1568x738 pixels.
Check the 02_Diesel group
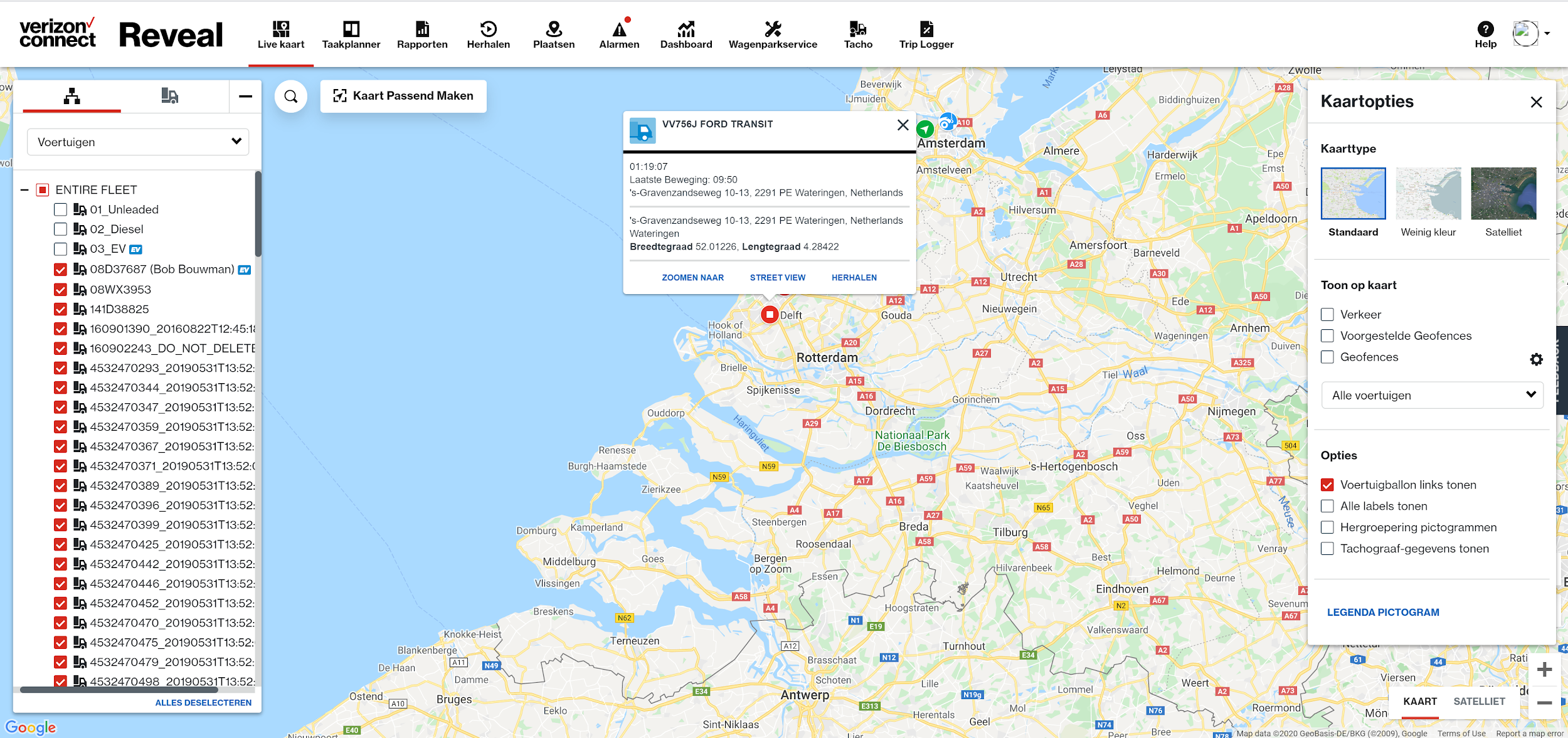pos(60,229)
